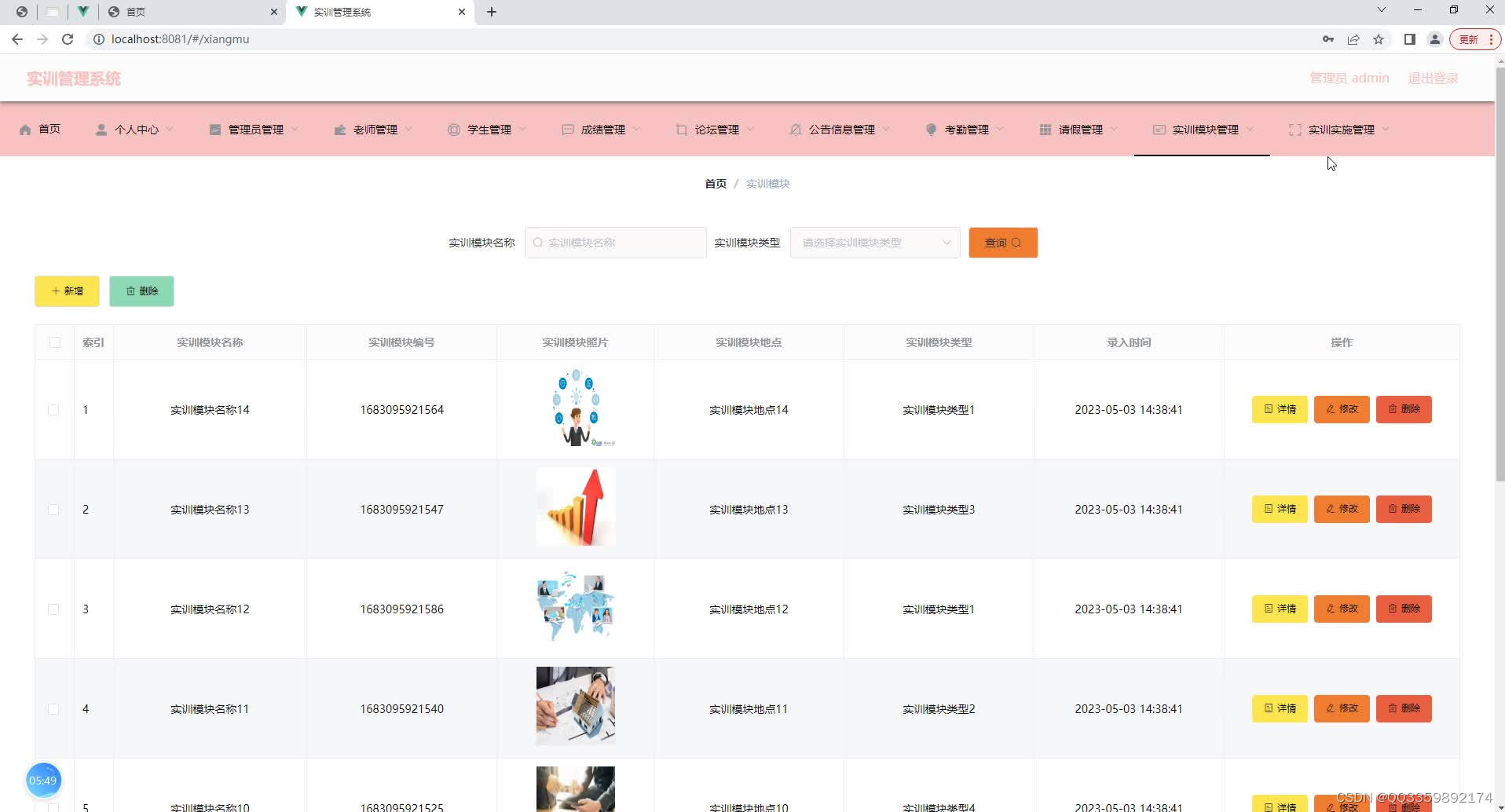Click the icon beside 管理员管理

215,130
